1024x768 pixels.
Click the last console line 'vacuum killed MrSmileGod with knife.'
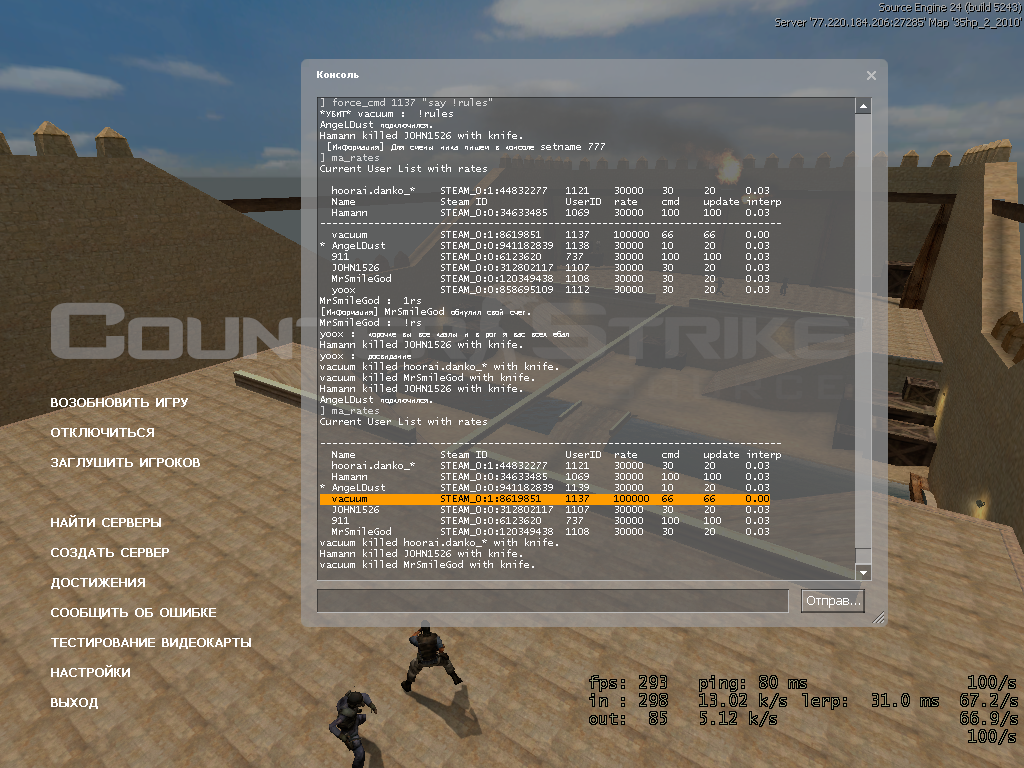pyautogui.click(x=427, y=565)
